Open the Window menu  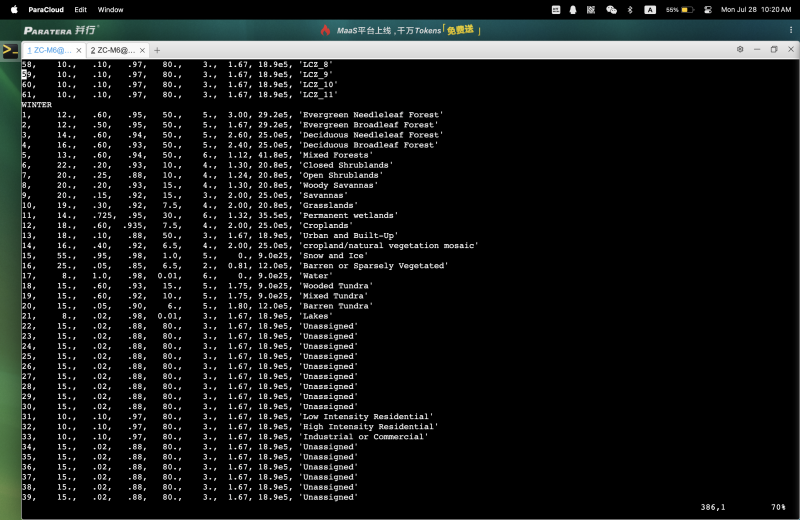(111, 9)
